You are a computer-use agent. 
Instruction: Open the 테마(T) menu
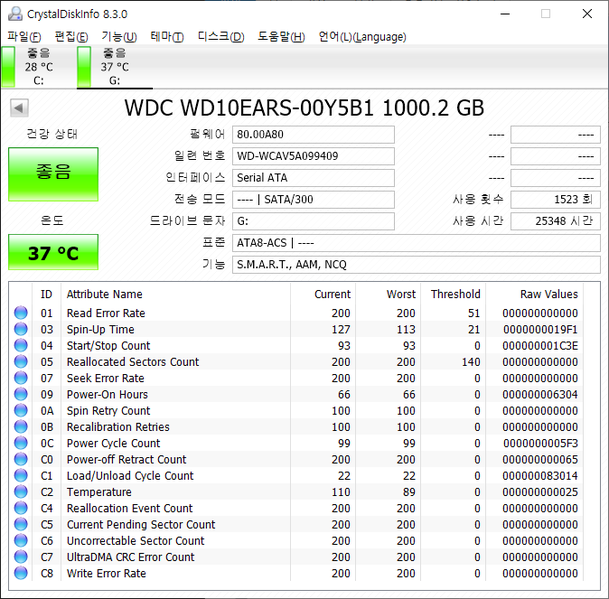coord(167,37)
